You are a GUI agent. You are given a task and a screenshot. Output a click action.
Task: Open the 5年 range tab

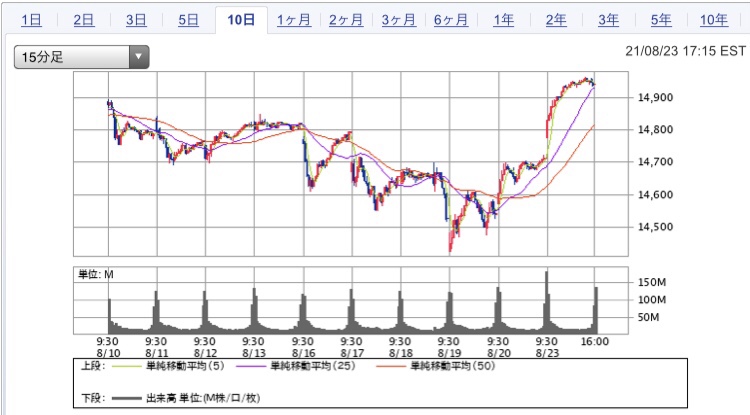[x=661, y=20]
